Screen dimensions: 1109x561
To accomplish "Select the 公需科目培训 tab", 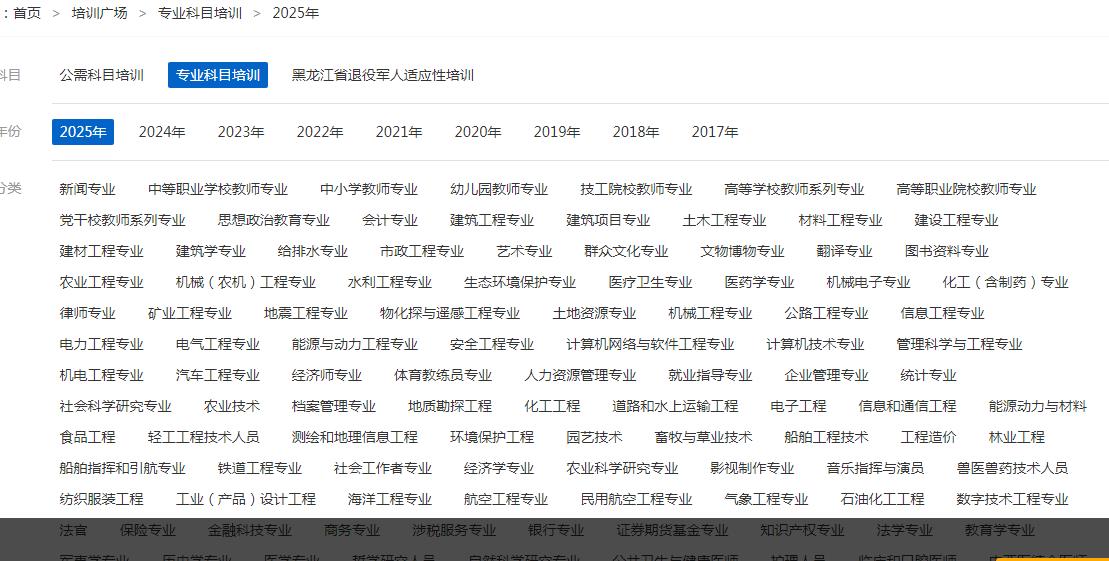I will click(x=101, y=75).
